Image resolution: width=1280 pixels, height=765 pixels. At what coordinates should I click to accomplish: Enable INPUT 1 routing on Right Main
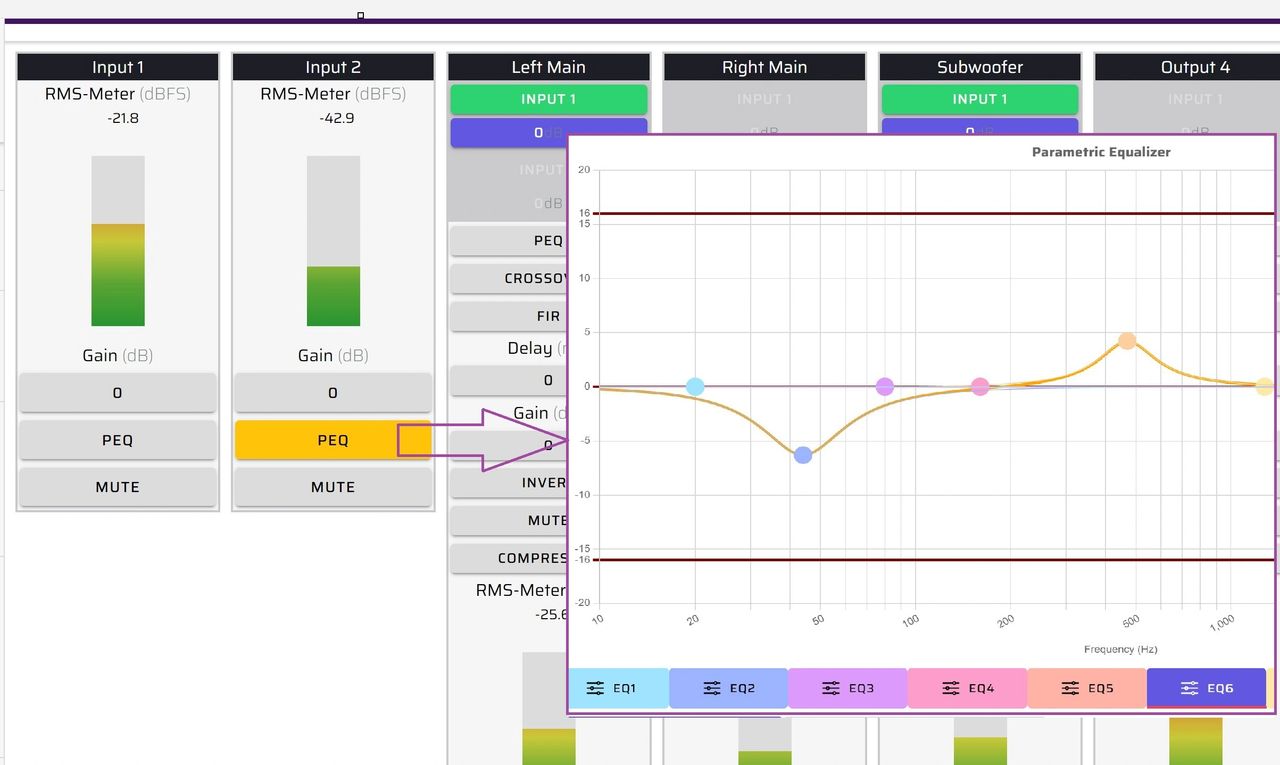764,99
